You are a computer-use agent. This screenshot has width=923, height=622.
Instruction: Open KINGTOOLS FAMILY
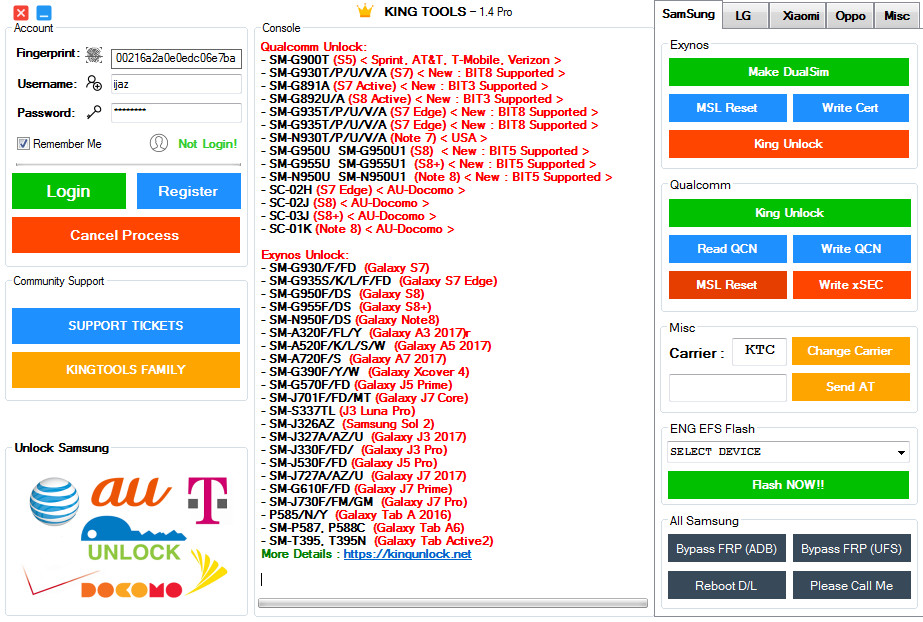126,370
